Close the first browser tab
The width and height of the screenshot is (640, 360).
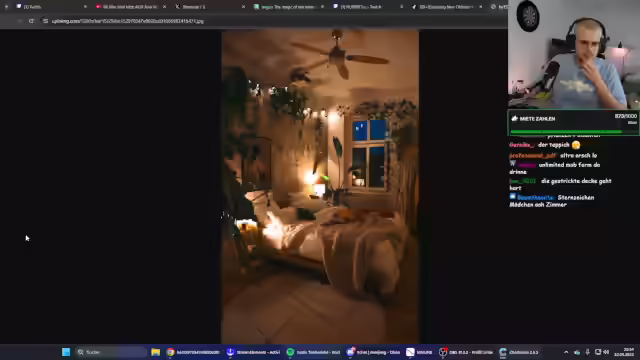[85, 7]
